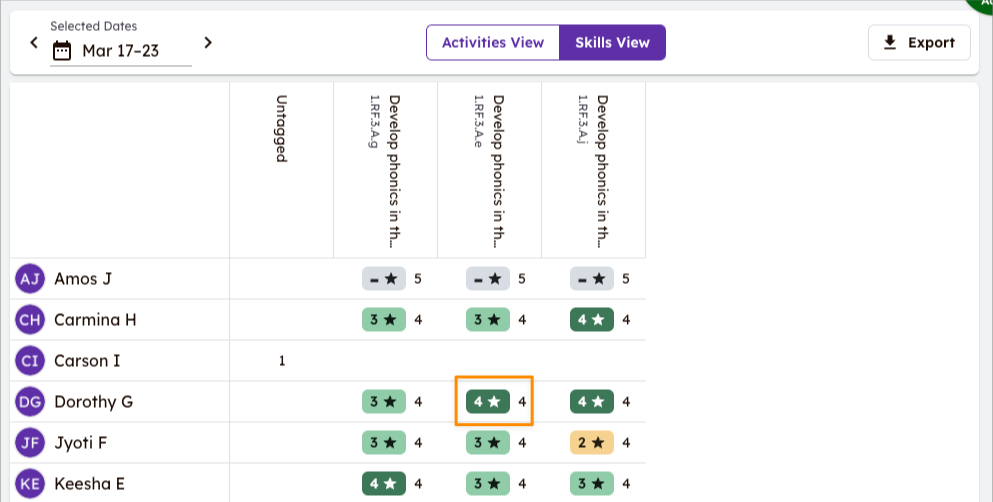993x502 pixels.
Task: Open the 1.RF.3.A.j skill column header
Action: pyautogui.click(x=593, y=170)
